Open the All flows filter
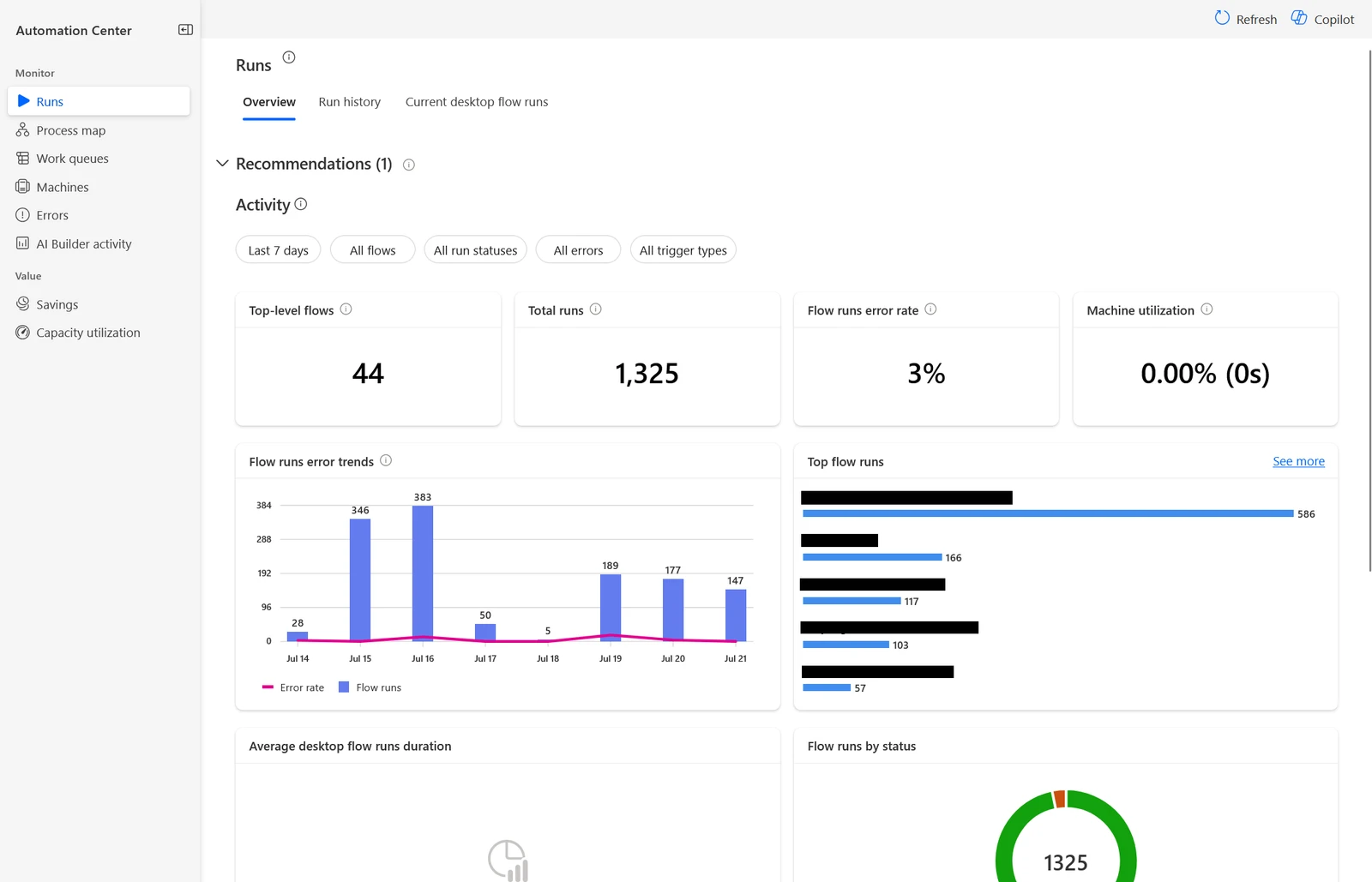Screen dimensions: 1372x882 [x=372, y=249]
